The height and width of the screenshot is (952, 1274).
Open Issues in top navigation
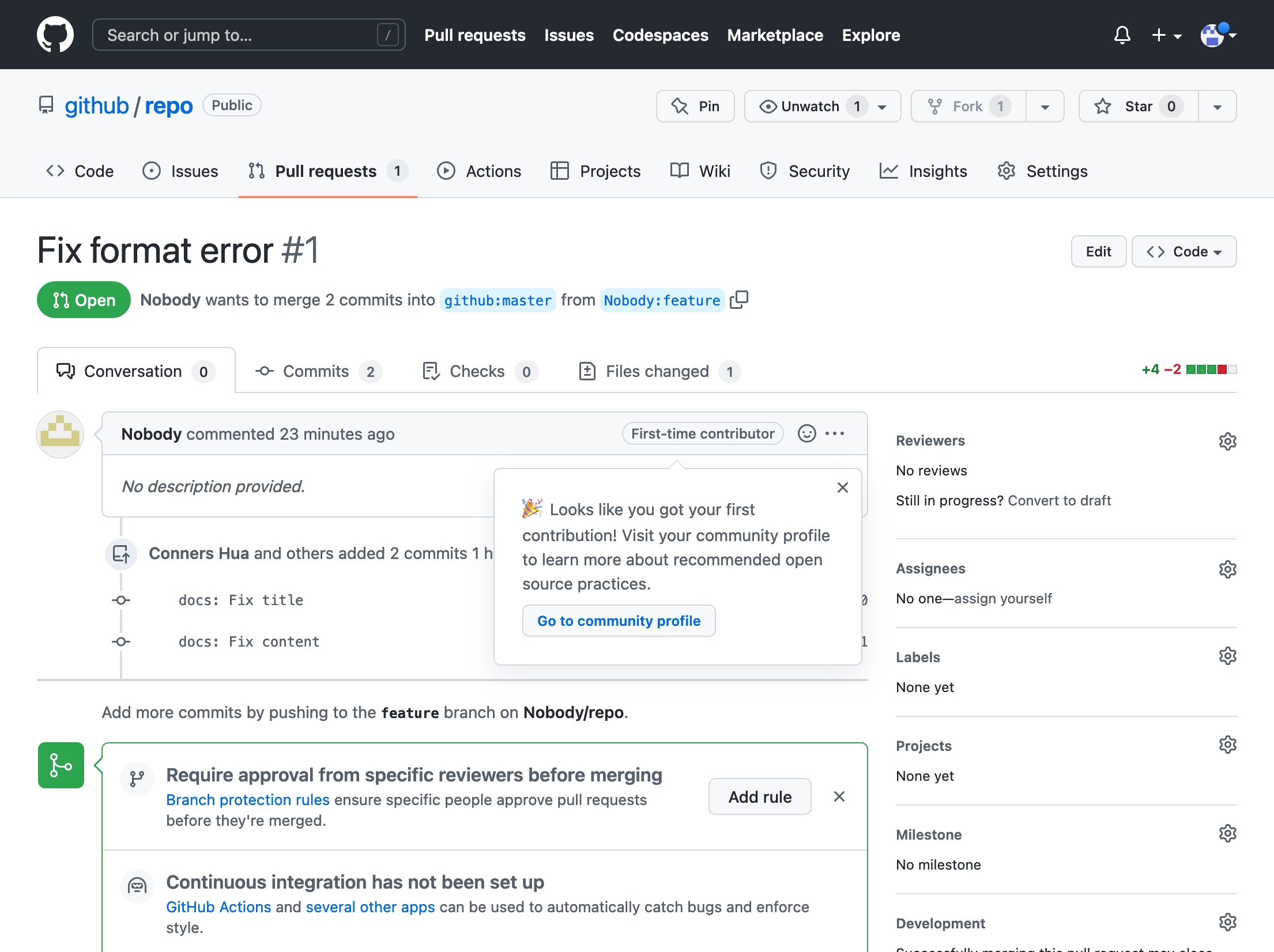pyautogui.click(x=569, y=35)
